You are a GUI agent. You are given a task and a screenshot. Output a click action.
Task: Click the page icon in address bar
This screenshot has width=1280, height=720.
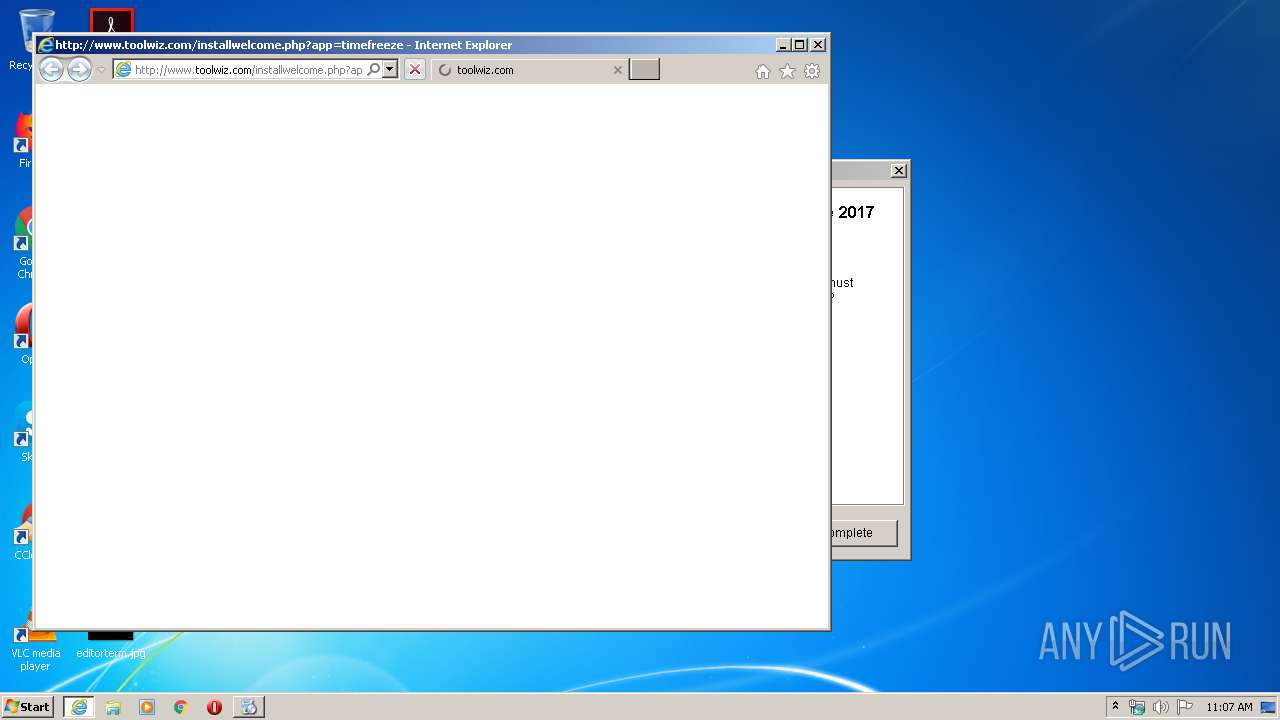[x=123, y=70]
